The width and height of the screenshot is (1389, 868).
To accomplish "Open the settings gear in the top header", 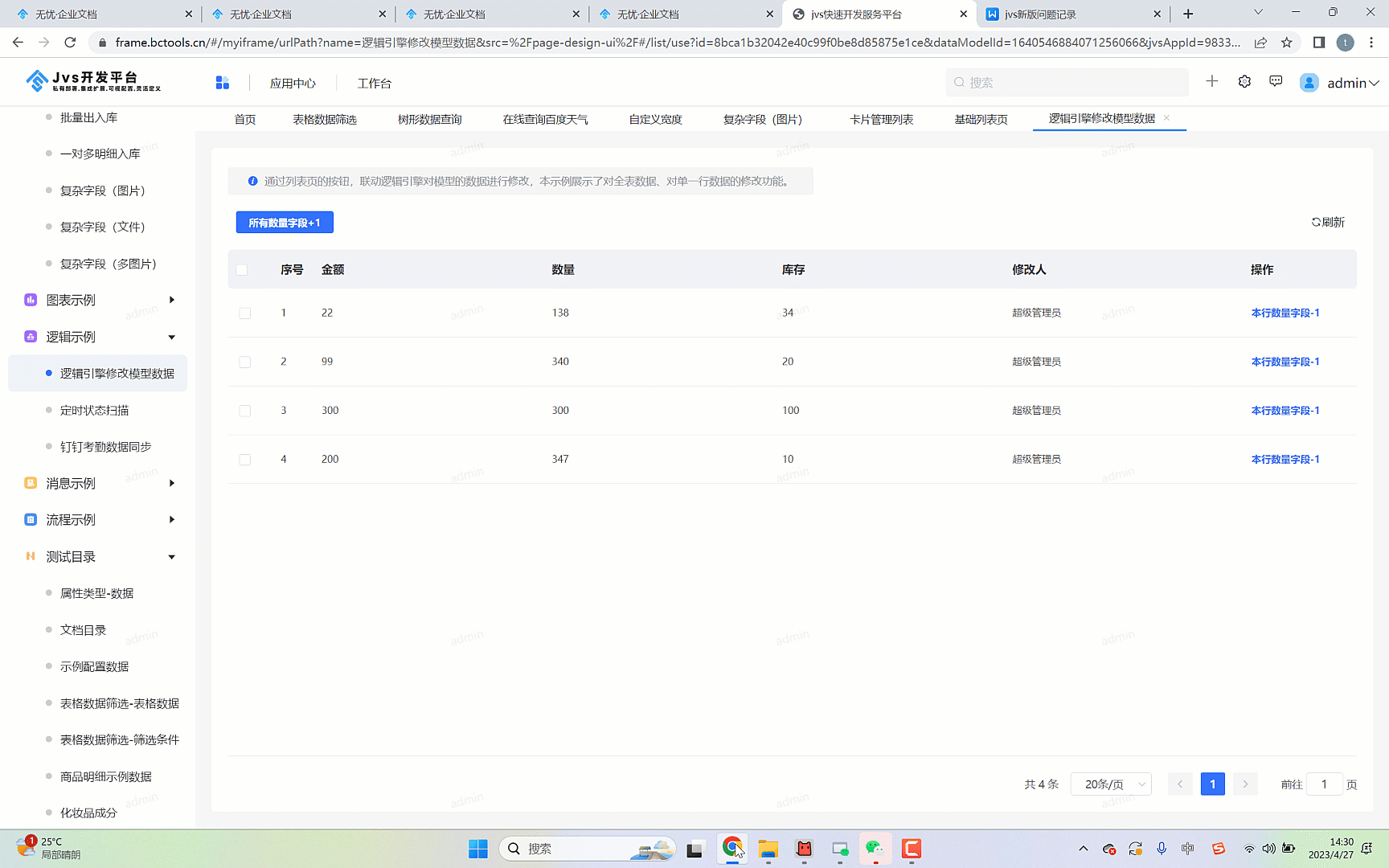I will coord(1244,81).
